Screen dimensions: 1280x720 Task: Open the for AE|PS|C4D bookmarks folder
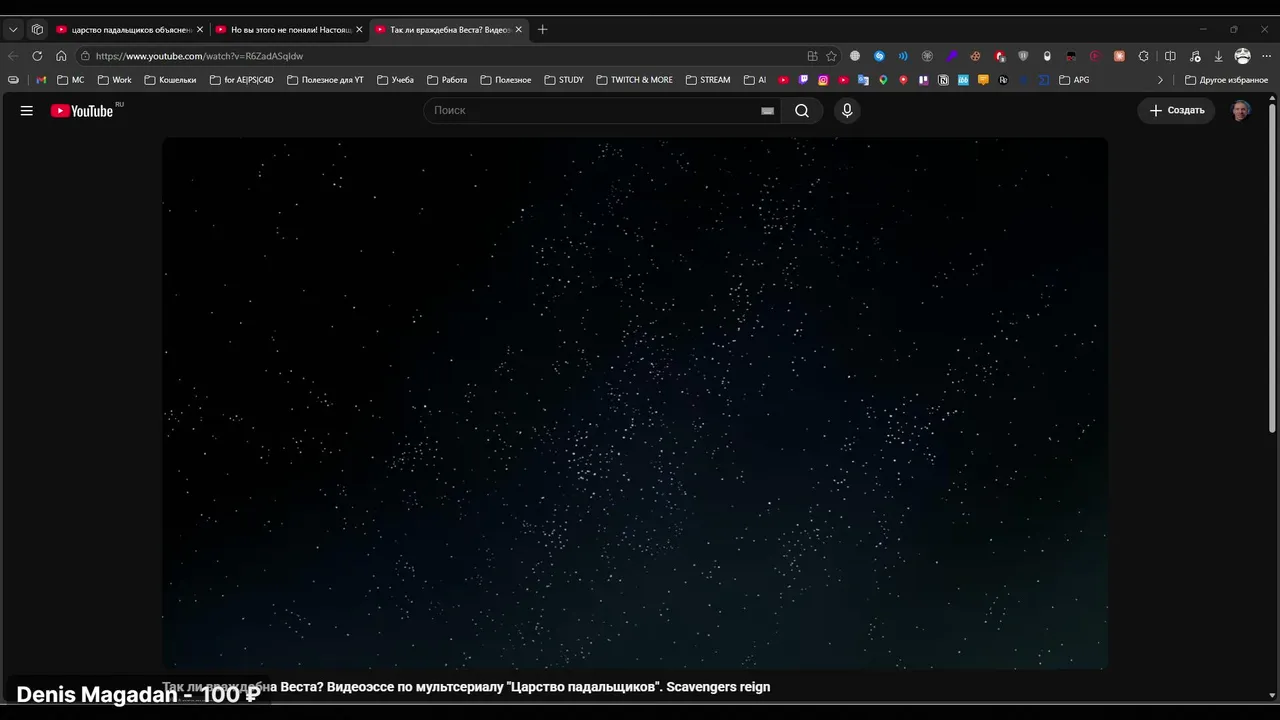(x=241, y=80)
